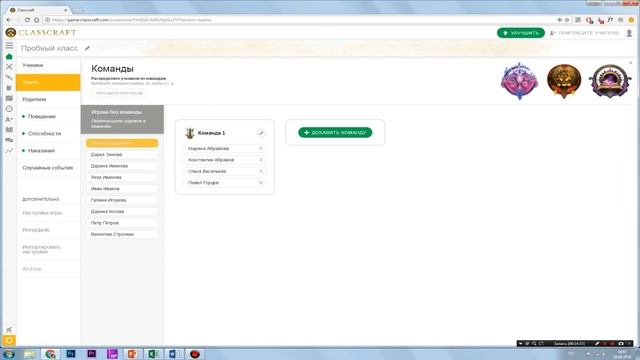Click the Classcraft logo
Image resolution: width=640 pixels, height=360 pixels.
pyautogui.click(x=41, y=33)
